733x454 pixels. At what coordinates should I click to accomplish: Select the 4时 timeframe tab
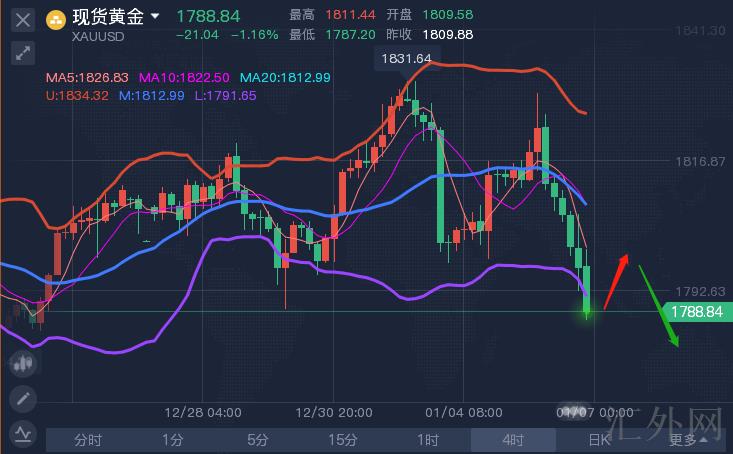pos(513,439)
